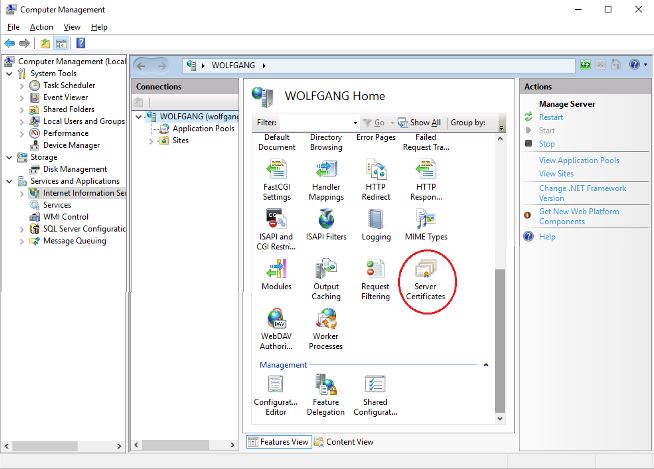Select WMI Control in tree
The image size is (654, 469).
(65, 217)
